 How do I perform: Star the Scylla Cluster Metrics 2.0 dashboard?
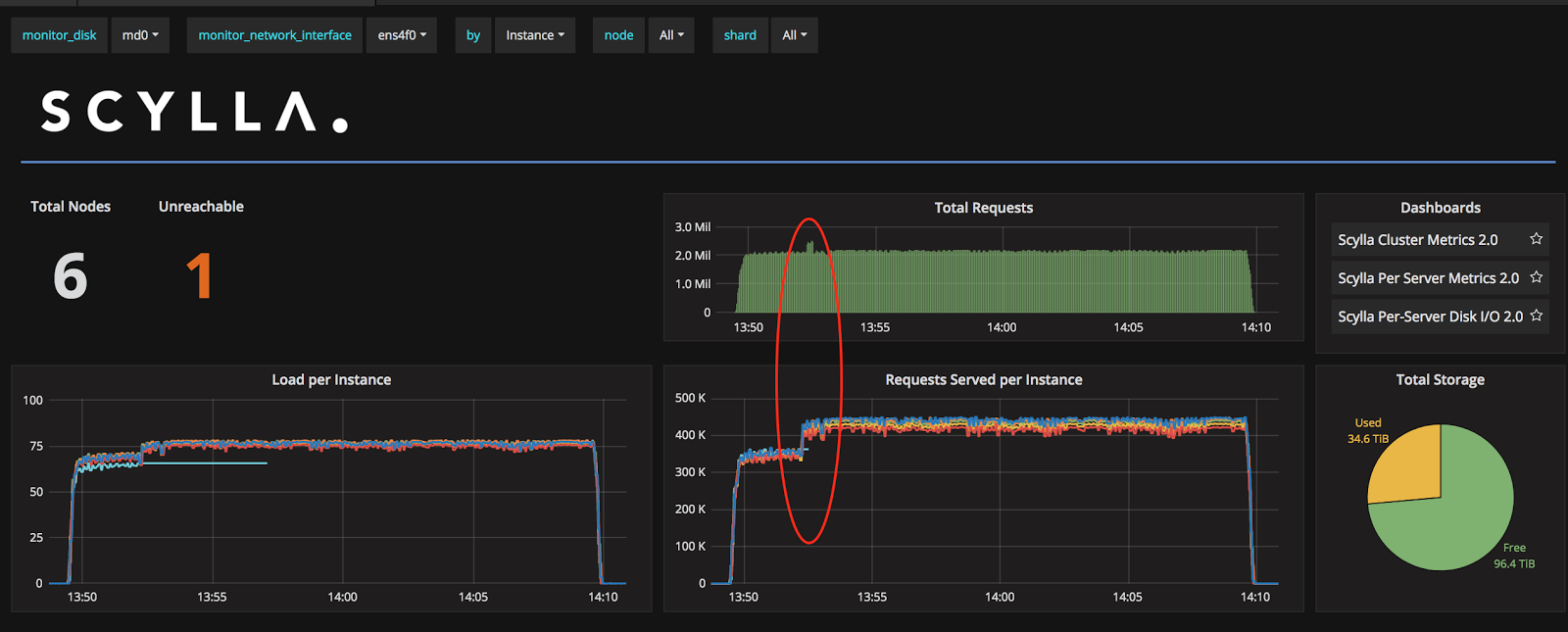click(1536, 239)
